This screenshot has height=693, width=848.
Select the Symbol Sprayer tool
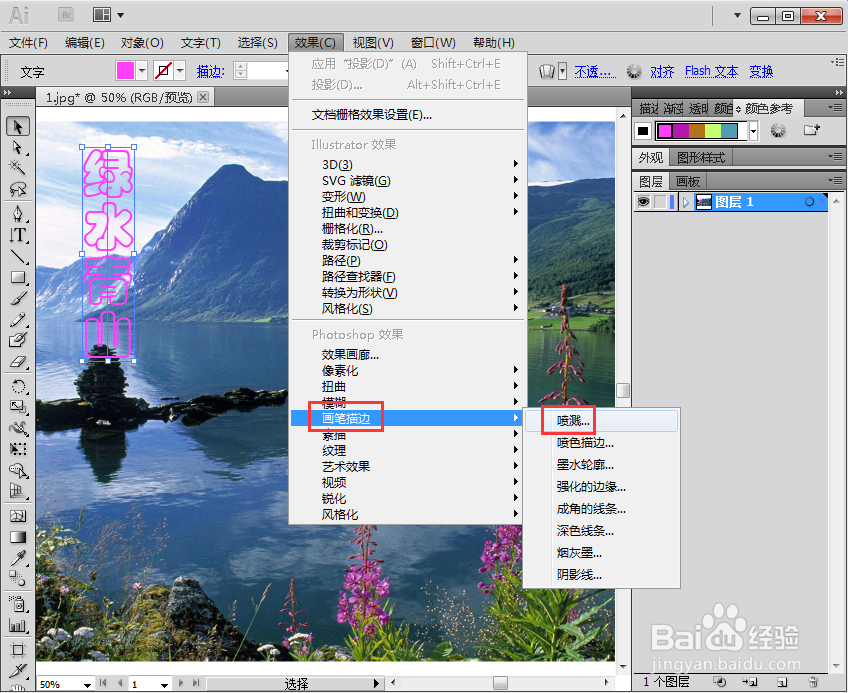[x=18, y=603]
